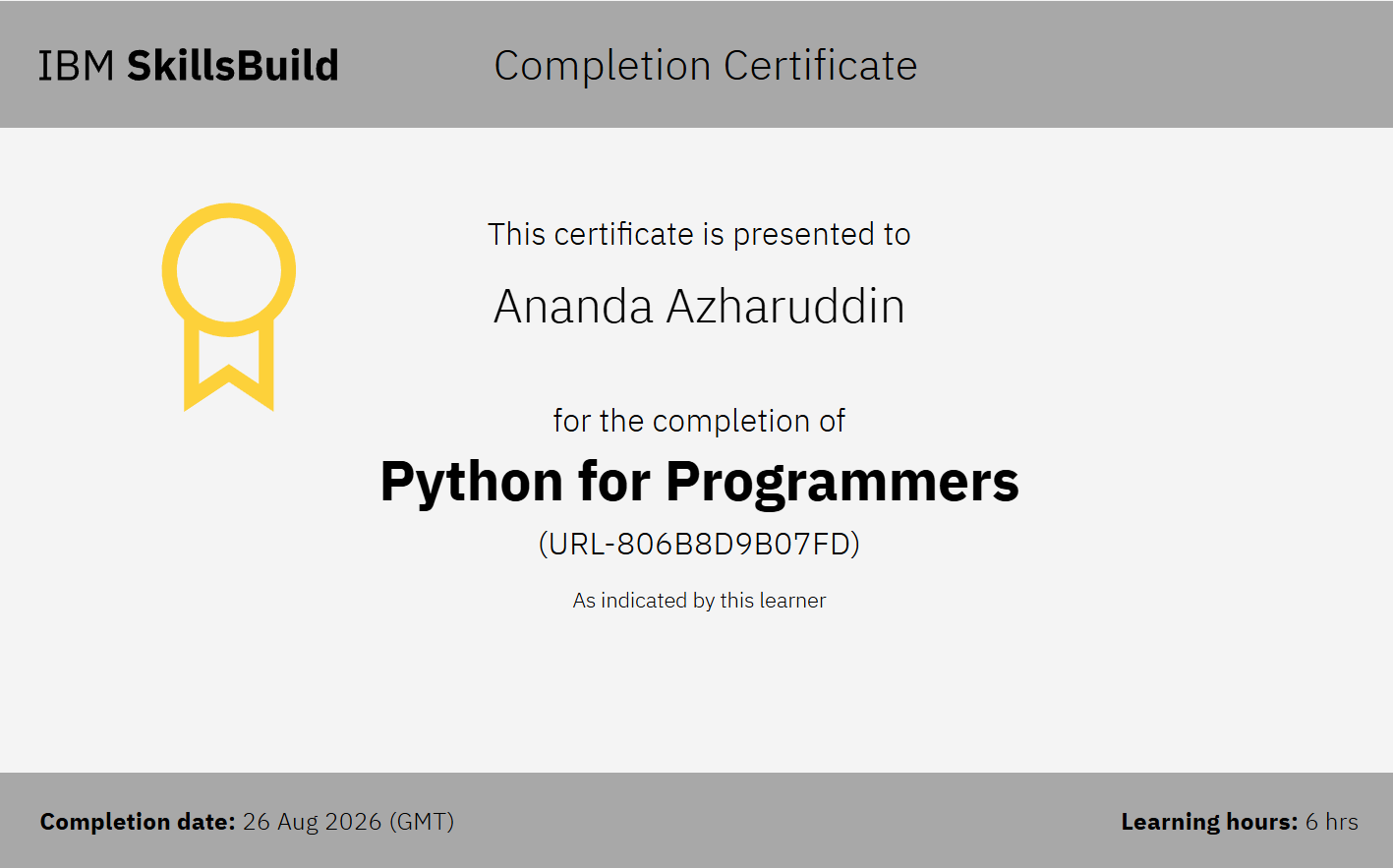This screenshot has height=868, width=1393.
Task: Click the yellow award ribbon icon
Action: coord(229,307)
